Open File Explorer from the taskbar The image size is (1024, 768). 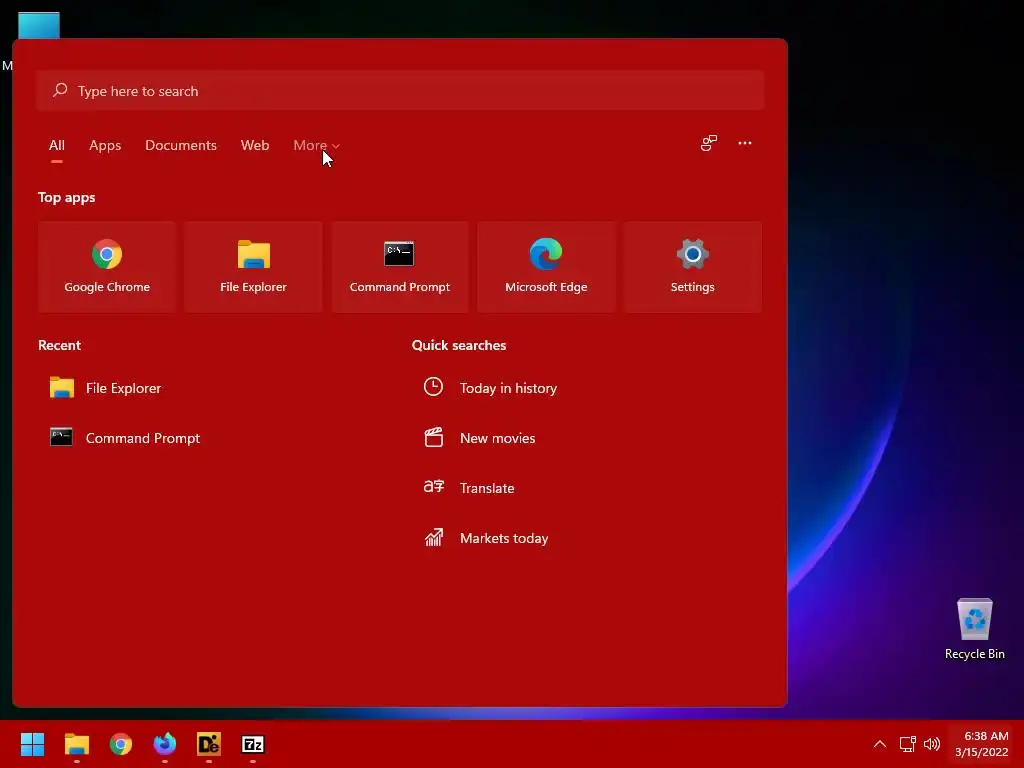tap(76, 744)
